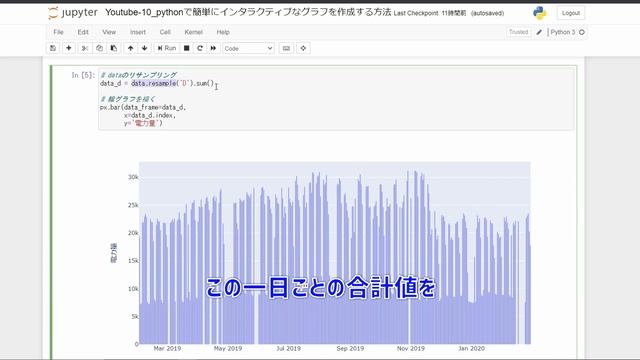This screenshot has height=360, width=640.
Task: Open the Edit menu
Action: (83, 32)
